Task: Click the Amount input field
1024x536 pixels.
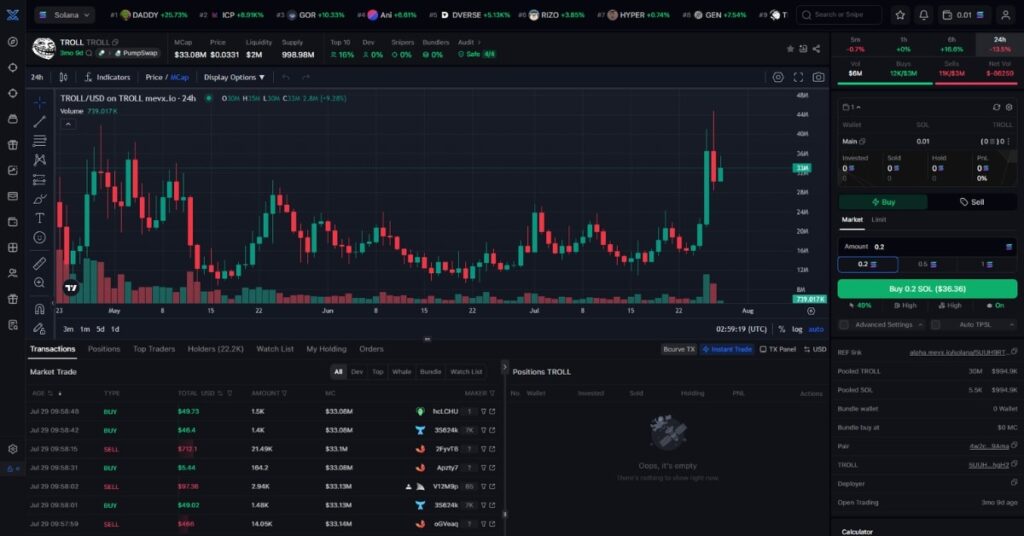Action: pyautogui.click(x=927, y=247)
